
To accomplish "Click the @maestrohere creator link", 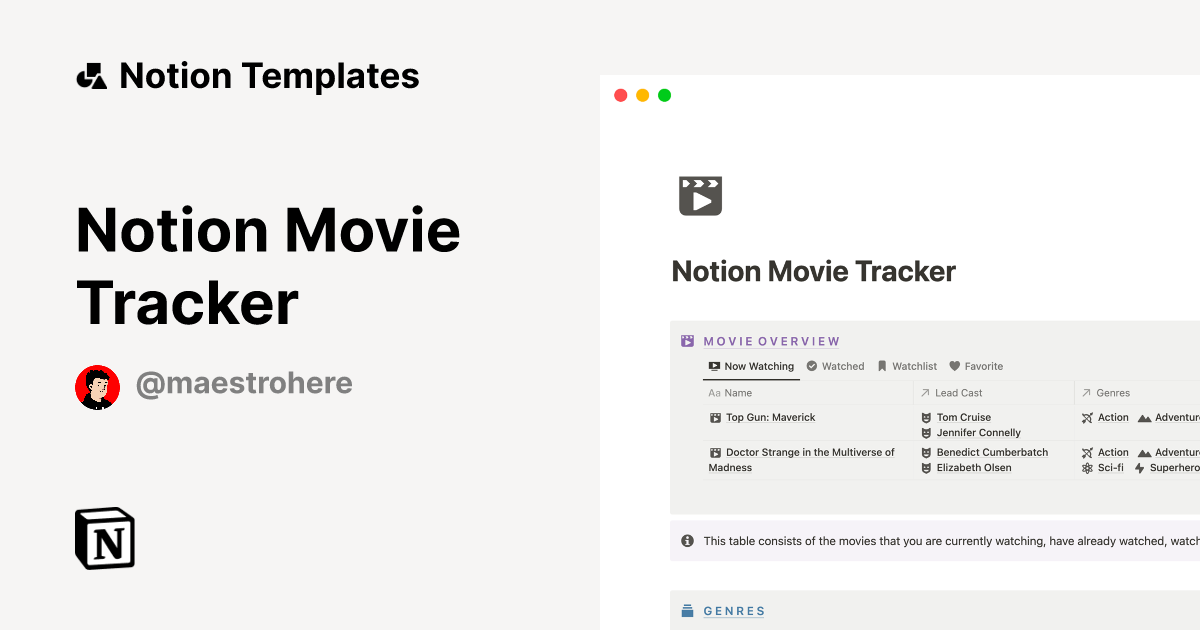I will (x=244, y=384).
